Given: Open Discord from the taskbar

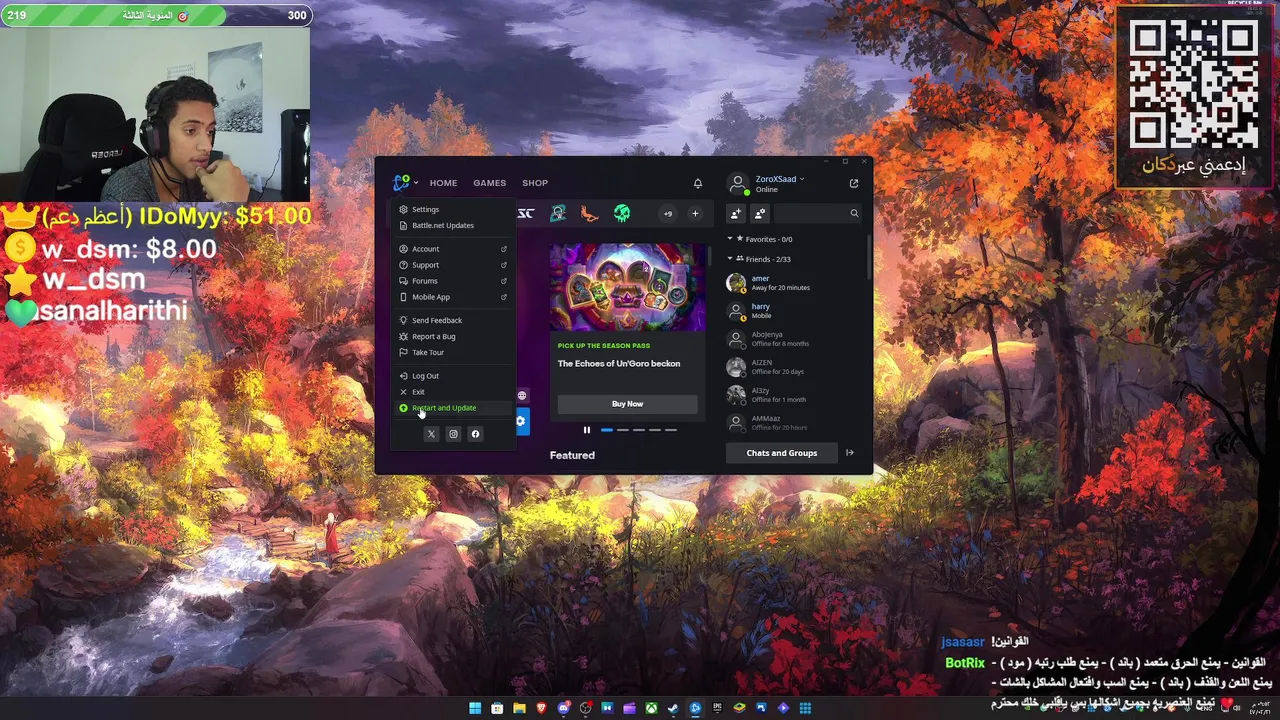Looking at the screenshot, I should tap(563, 708).
